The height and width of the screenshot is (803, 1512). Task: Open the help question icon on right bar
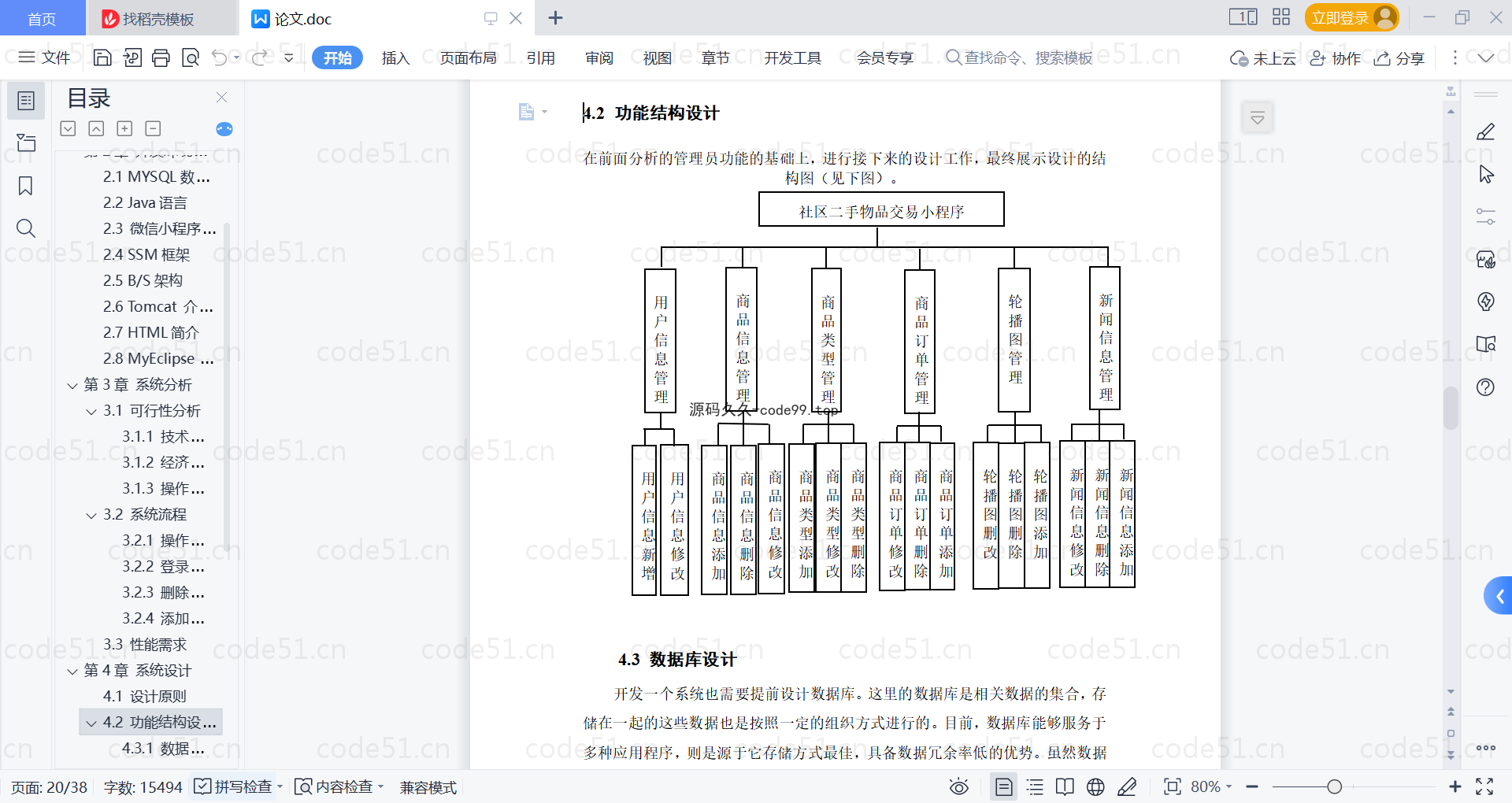tap(1486, 387)
